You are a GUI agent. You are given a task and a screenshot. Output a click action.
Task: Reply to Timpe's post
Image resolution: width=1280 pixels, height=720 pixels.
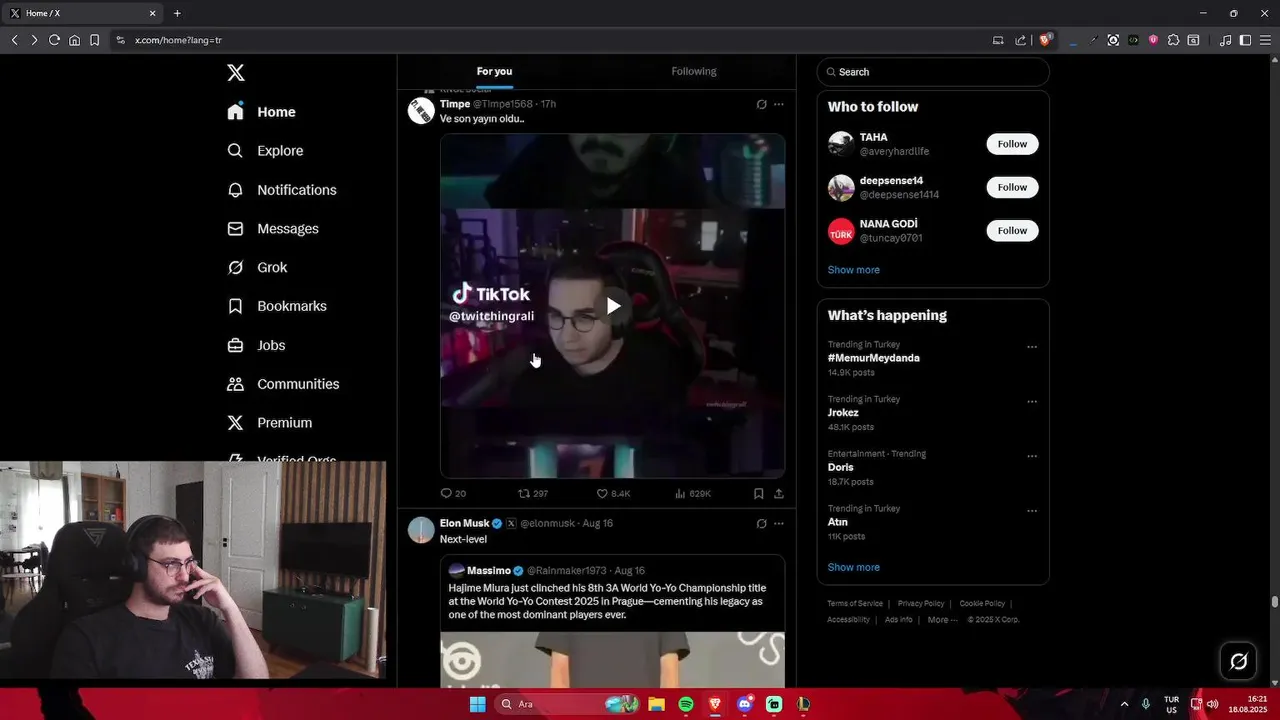click(x=453, y=493)
